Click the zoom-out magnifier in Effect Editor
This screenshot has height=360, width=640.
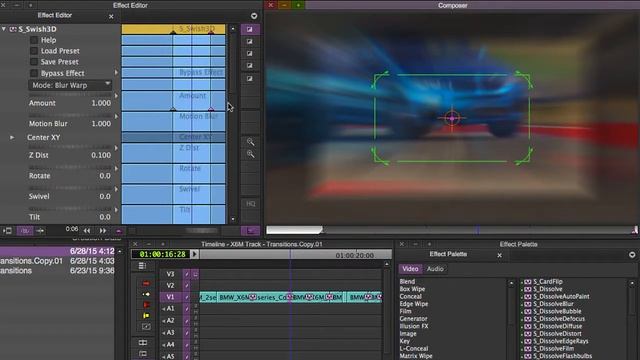(250, 154)
